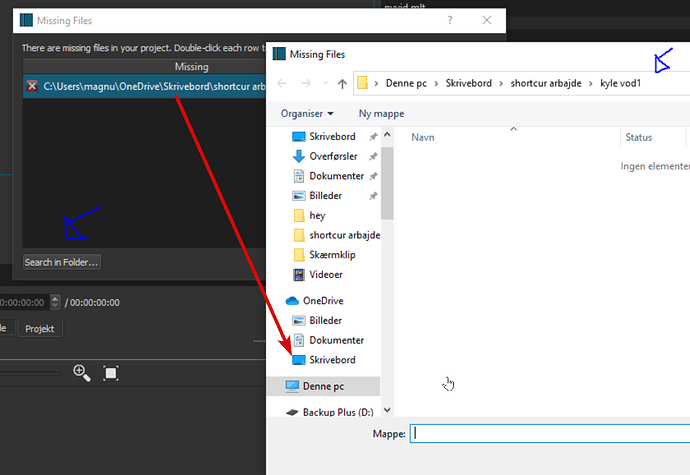Screen dimensions: 690x475
Task: Open recent locations dropdown arrow
Action: click(x=325, y=83)
